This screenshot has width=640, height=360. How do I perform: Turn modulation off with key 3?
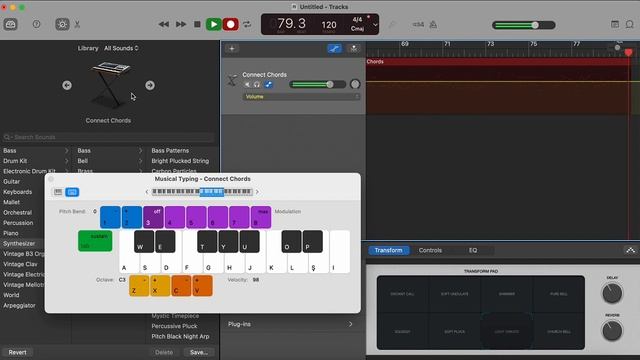pyautogui.click(x=153, y=217)
